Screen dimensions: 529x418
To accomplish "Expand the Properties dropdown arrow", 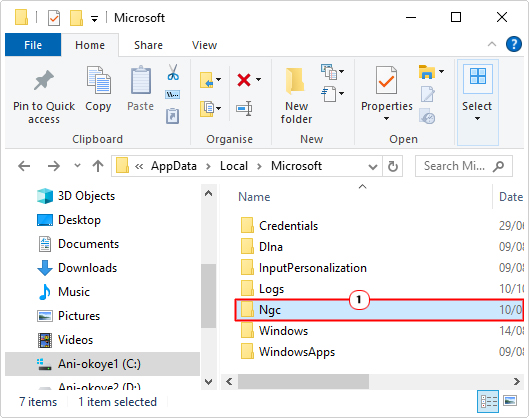I will [387, 119].
